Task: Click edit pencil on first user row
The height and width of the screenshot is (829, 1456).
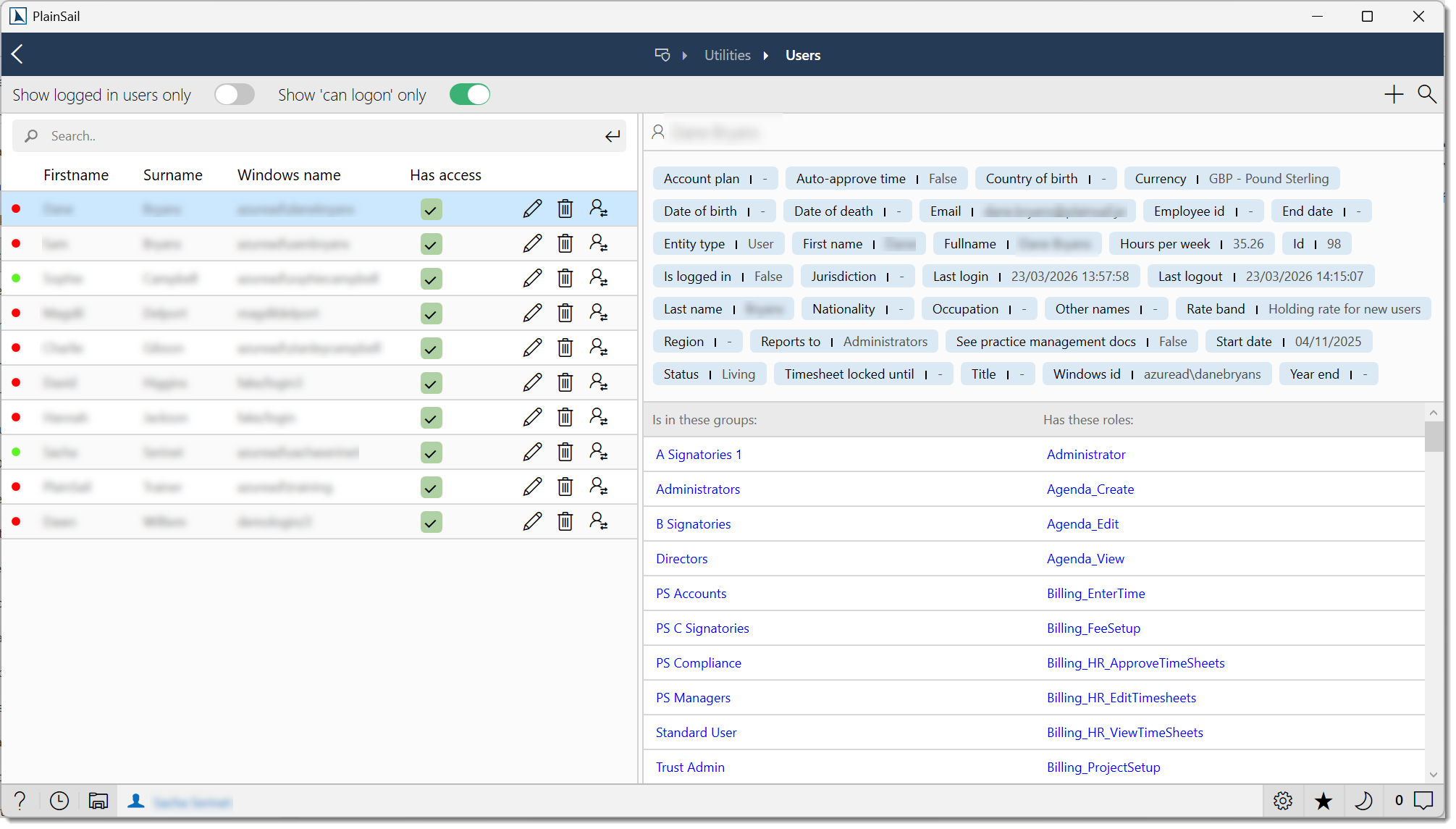Action: pos(532,209)
